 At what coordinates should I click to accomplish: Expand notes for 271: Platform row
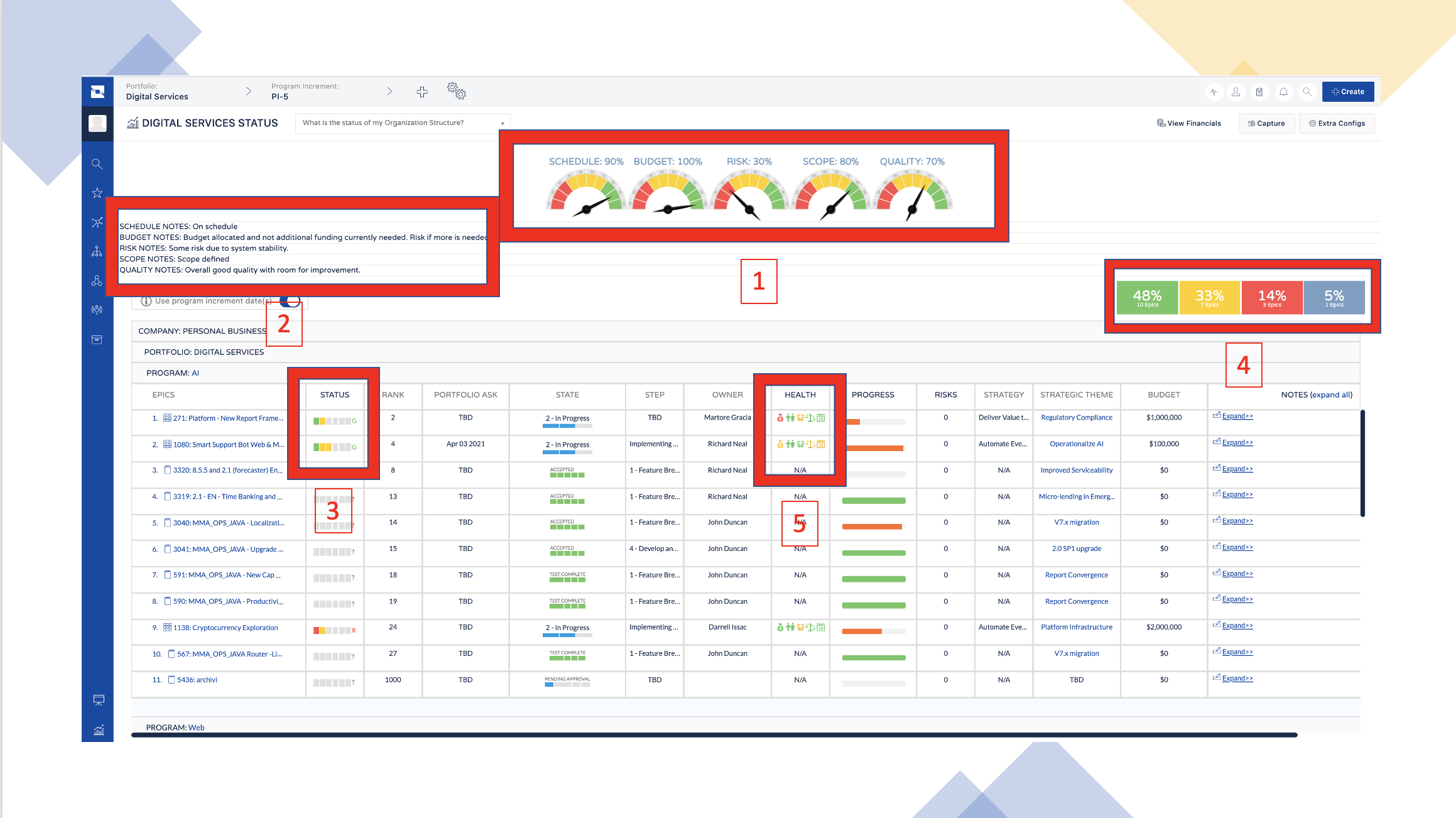point(1237,416)
